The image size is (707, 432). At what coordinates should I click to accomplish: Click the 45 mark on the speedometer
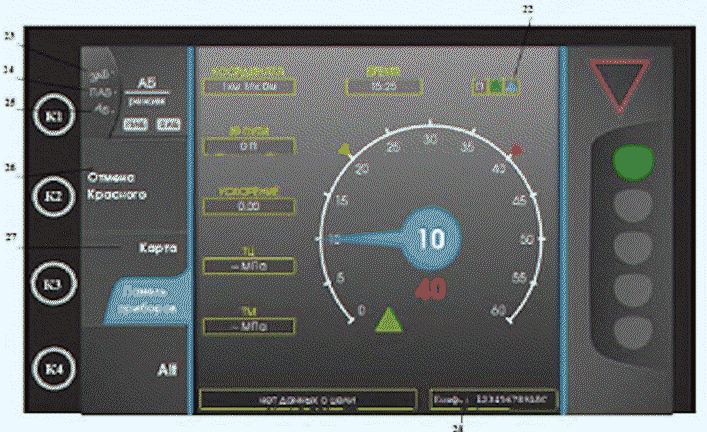click(520, 200)
